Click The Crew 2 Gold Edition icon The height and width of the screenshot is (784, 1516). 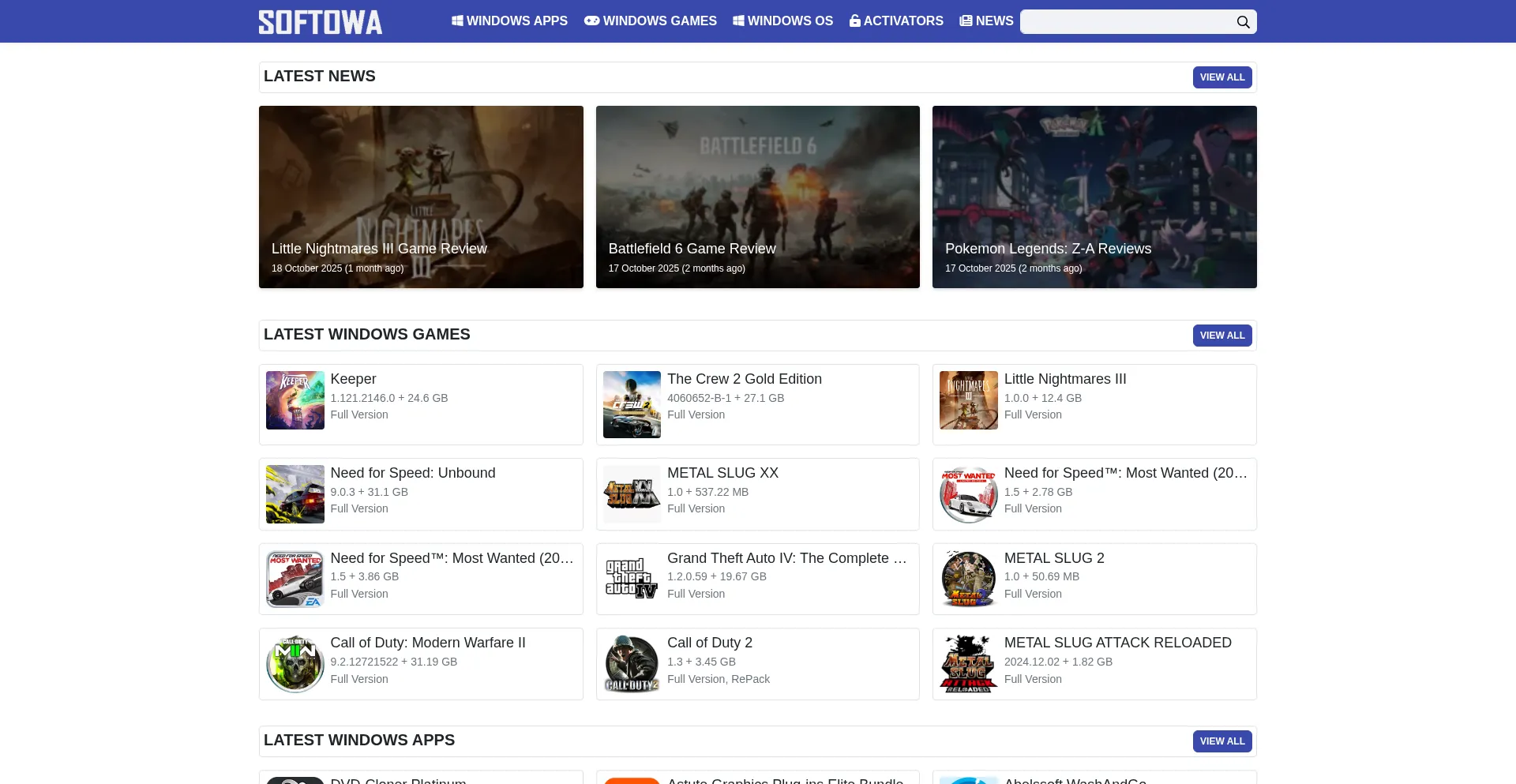coord(632,404)
